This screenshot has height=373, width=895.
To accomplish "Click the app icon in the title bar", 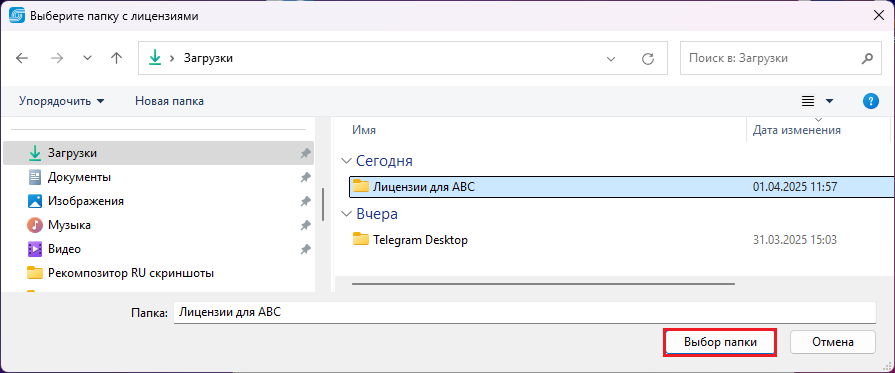I will tap(18, 16).
